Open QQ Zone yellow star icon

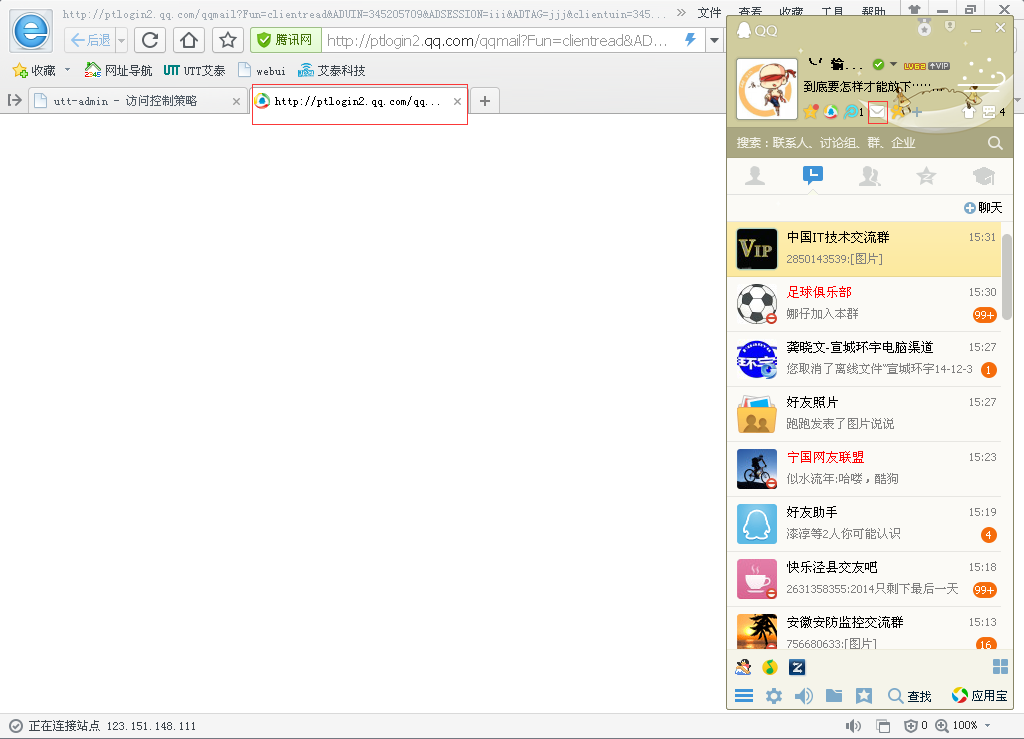810,112
